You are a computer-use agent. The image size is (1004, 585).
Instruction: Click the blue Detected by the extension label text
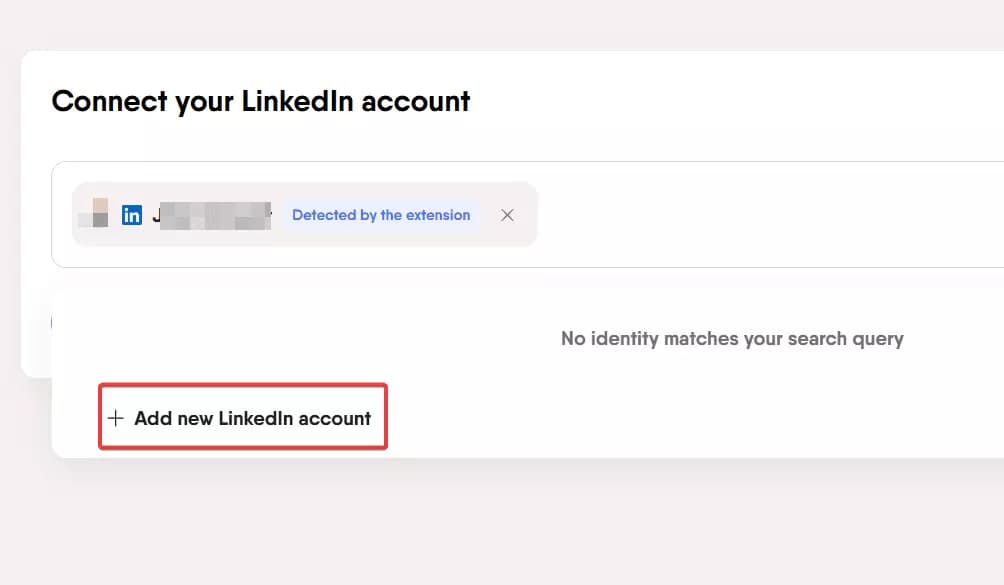point(381,214)
